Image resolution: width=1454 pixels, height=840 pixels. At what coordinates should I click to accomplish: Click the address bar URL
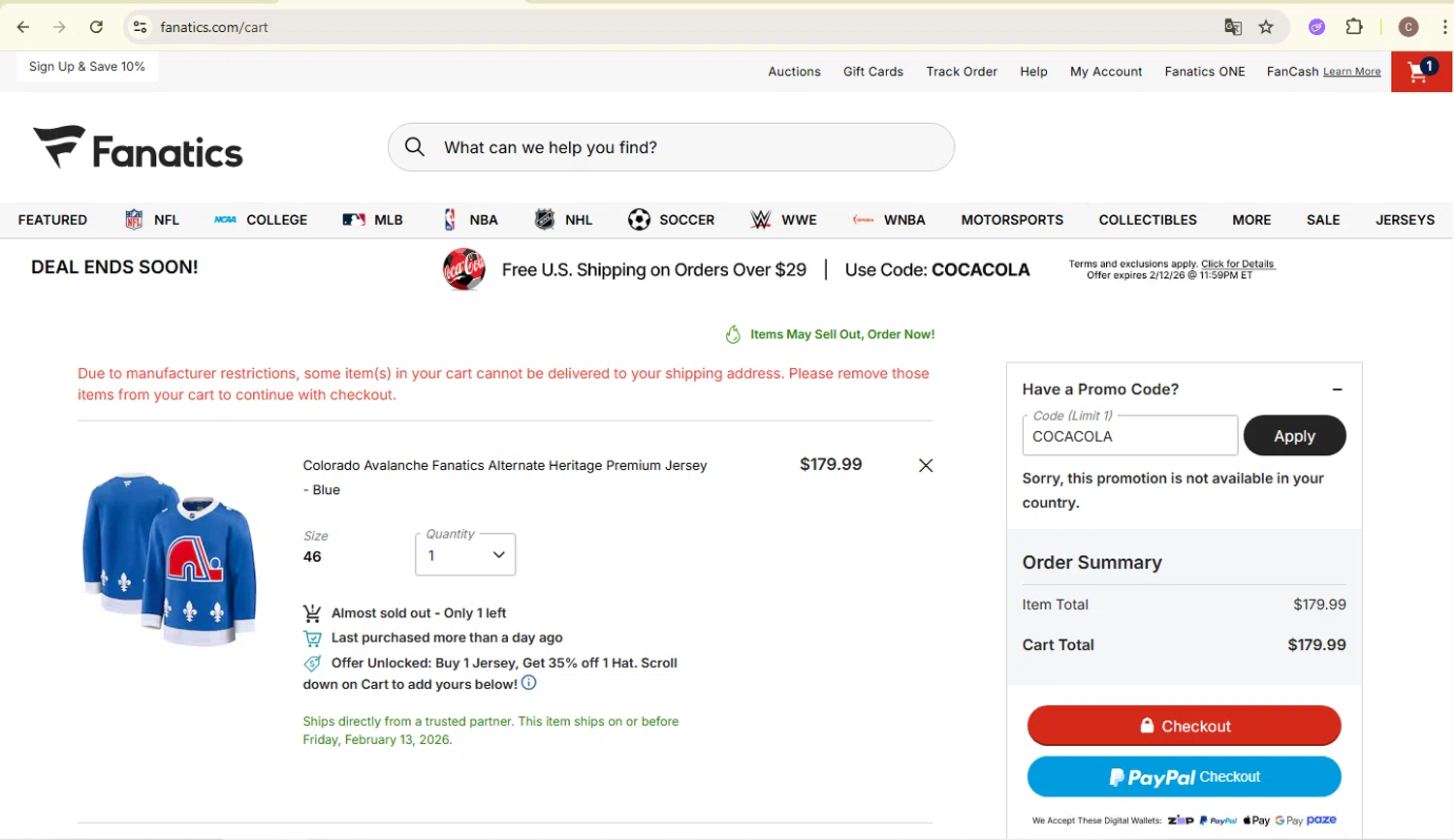[x=214, y=27]
